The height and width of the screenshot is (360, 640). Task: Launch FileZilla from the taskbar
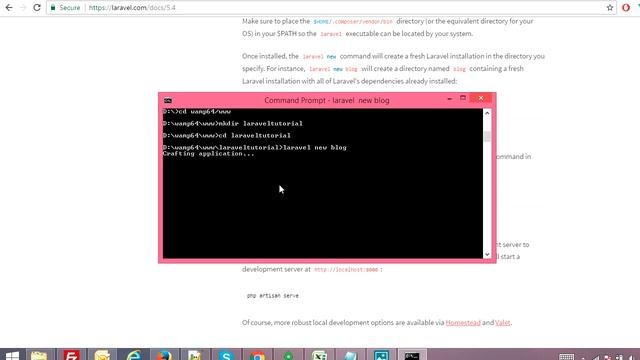coord(71,355)
